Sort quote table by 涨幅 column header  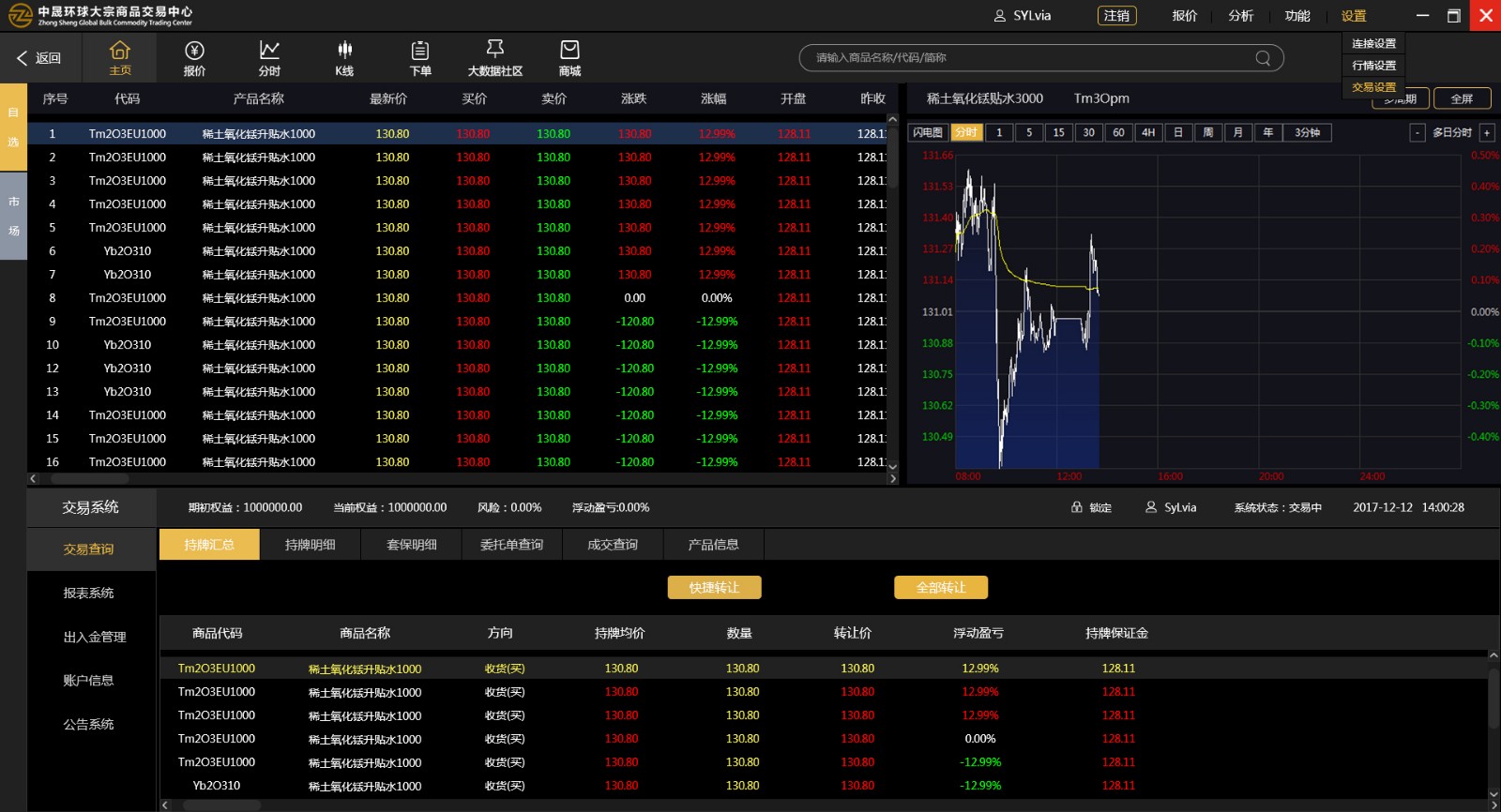pyautogui.click(x=714, y=98)
